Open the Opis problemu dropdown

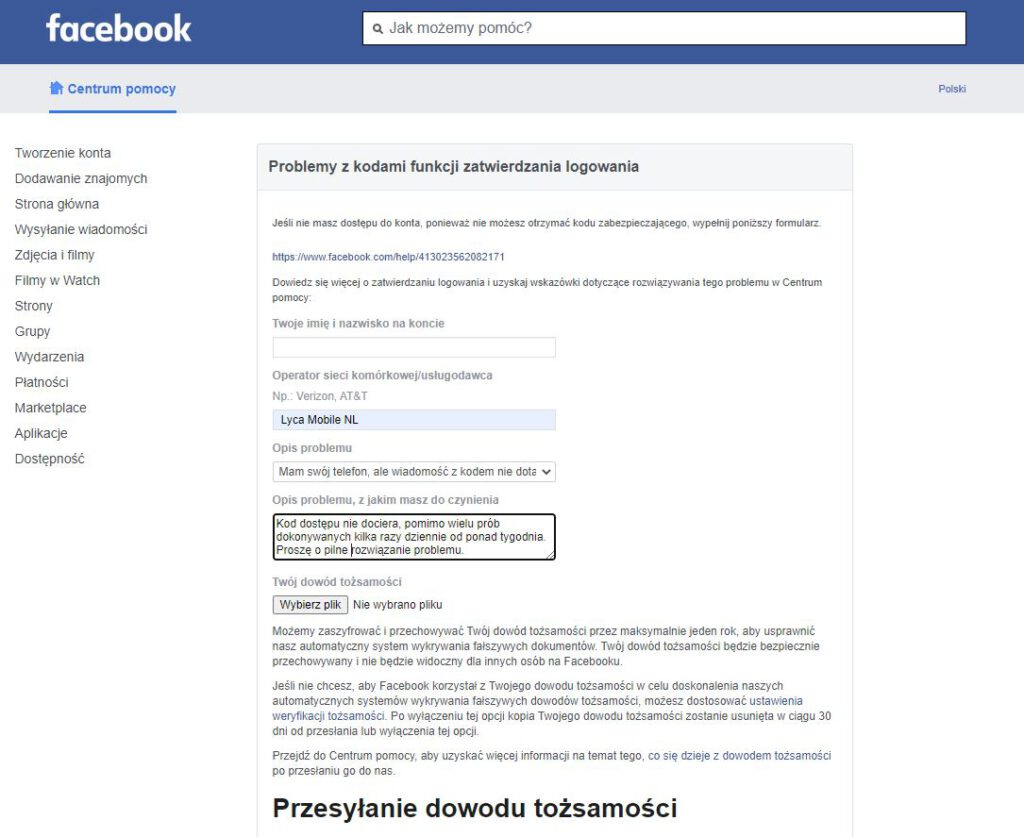[414, 471]
